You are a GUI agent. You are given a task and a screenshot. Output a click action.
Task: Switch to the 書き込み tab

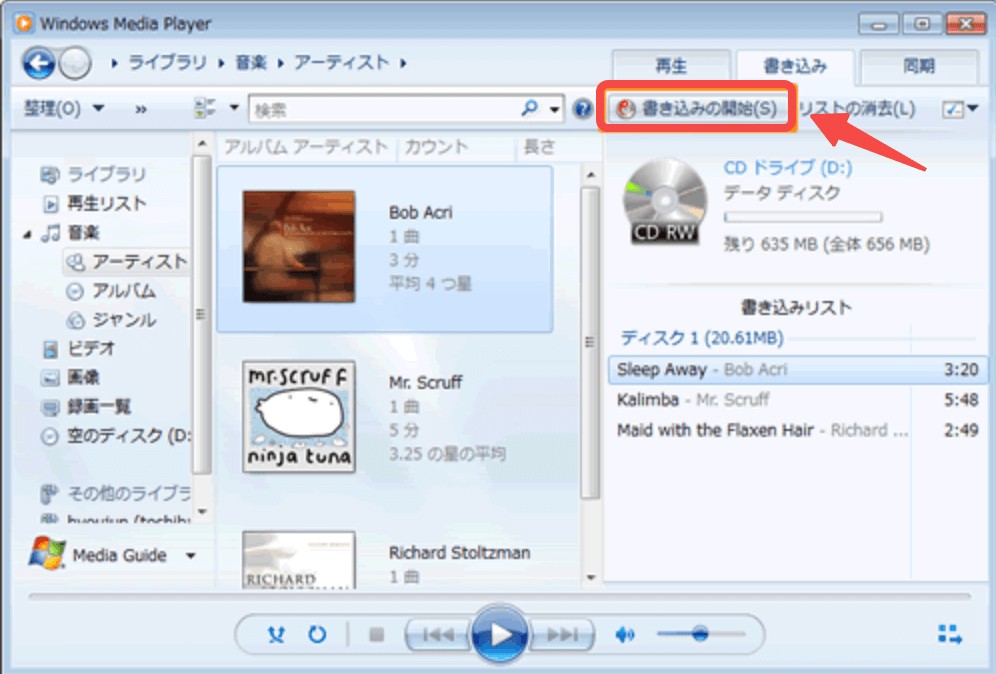(x=795, y=65)
